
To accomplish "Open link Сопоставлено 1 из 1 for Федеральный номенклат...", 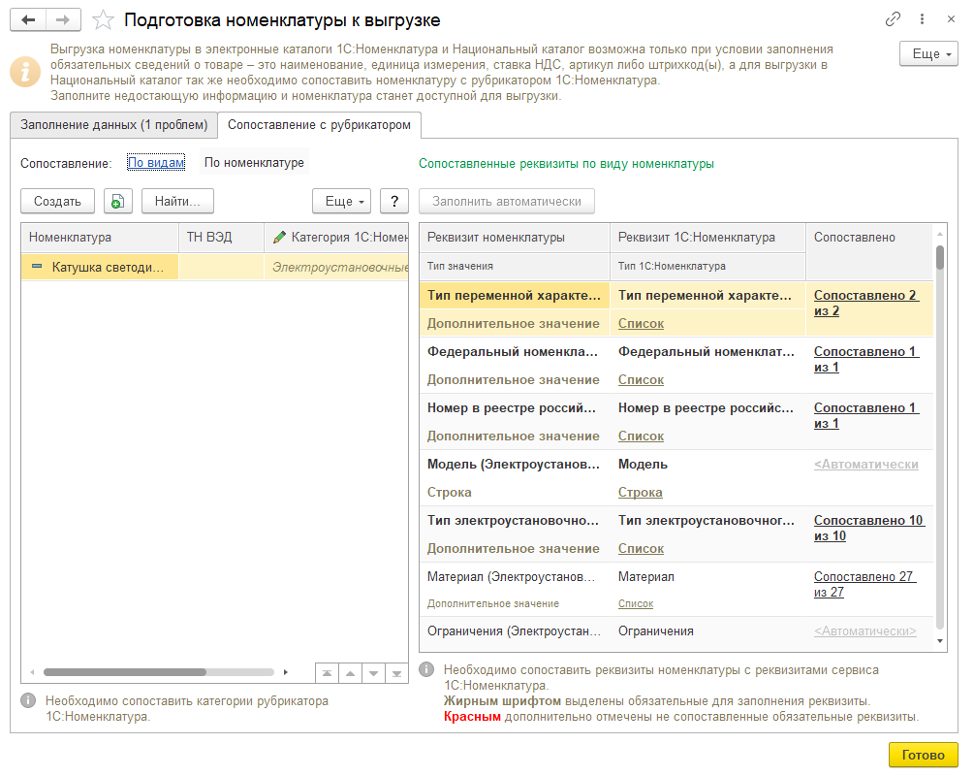I will coord(865,359).
